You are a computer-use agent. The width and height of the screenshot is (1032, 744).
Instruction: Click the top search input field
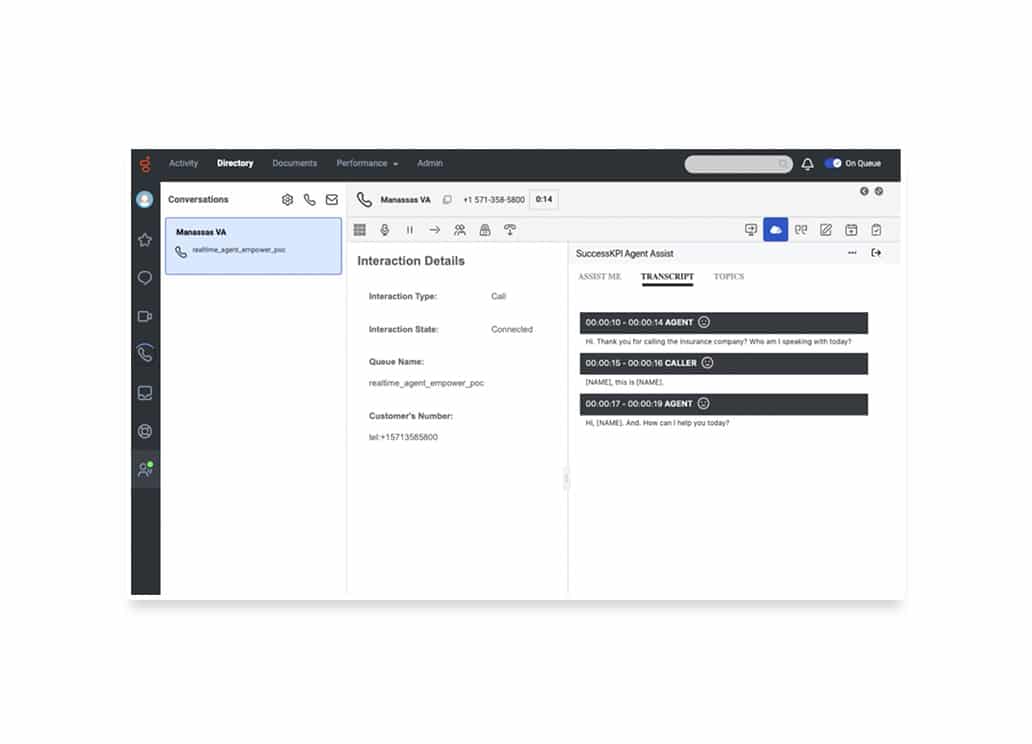pyautogui.click(x=737, y=164)
